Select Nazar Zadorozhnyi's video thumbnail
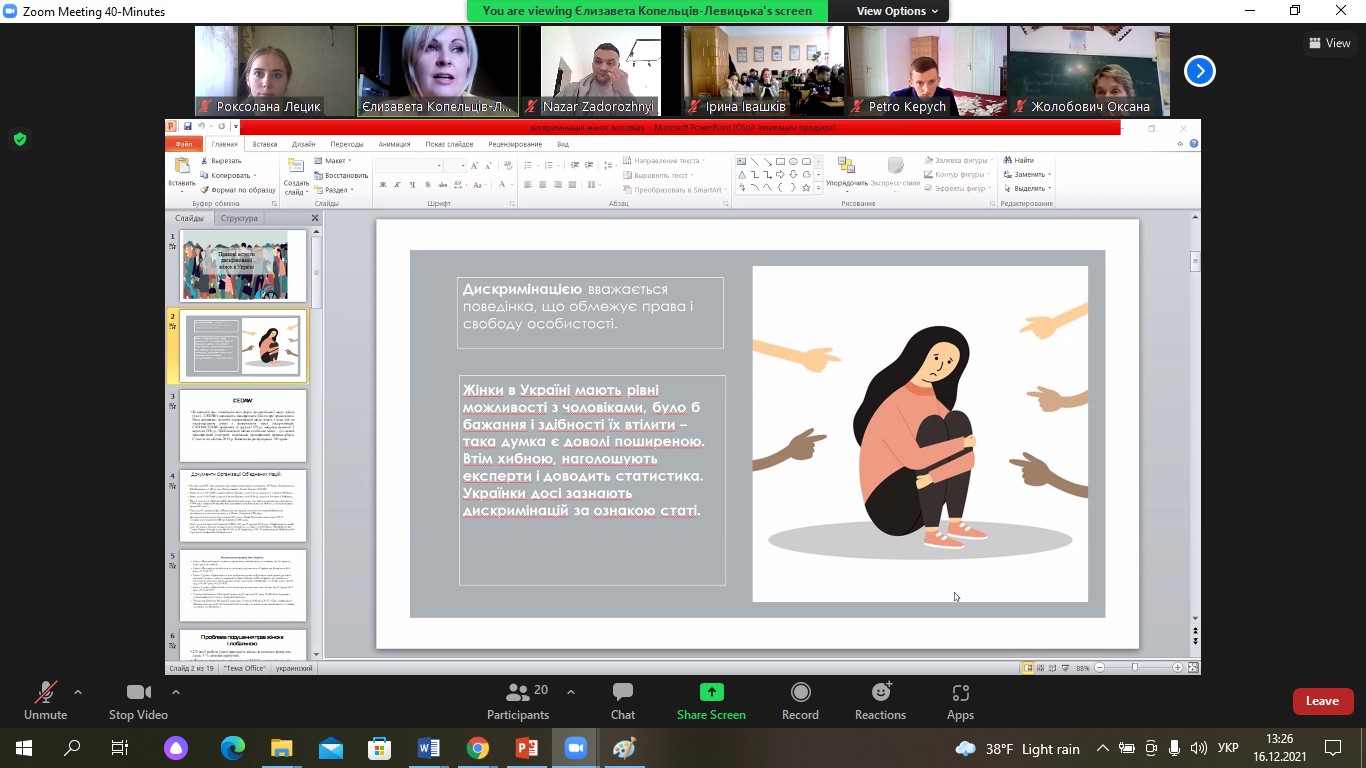 coord(599,71)
